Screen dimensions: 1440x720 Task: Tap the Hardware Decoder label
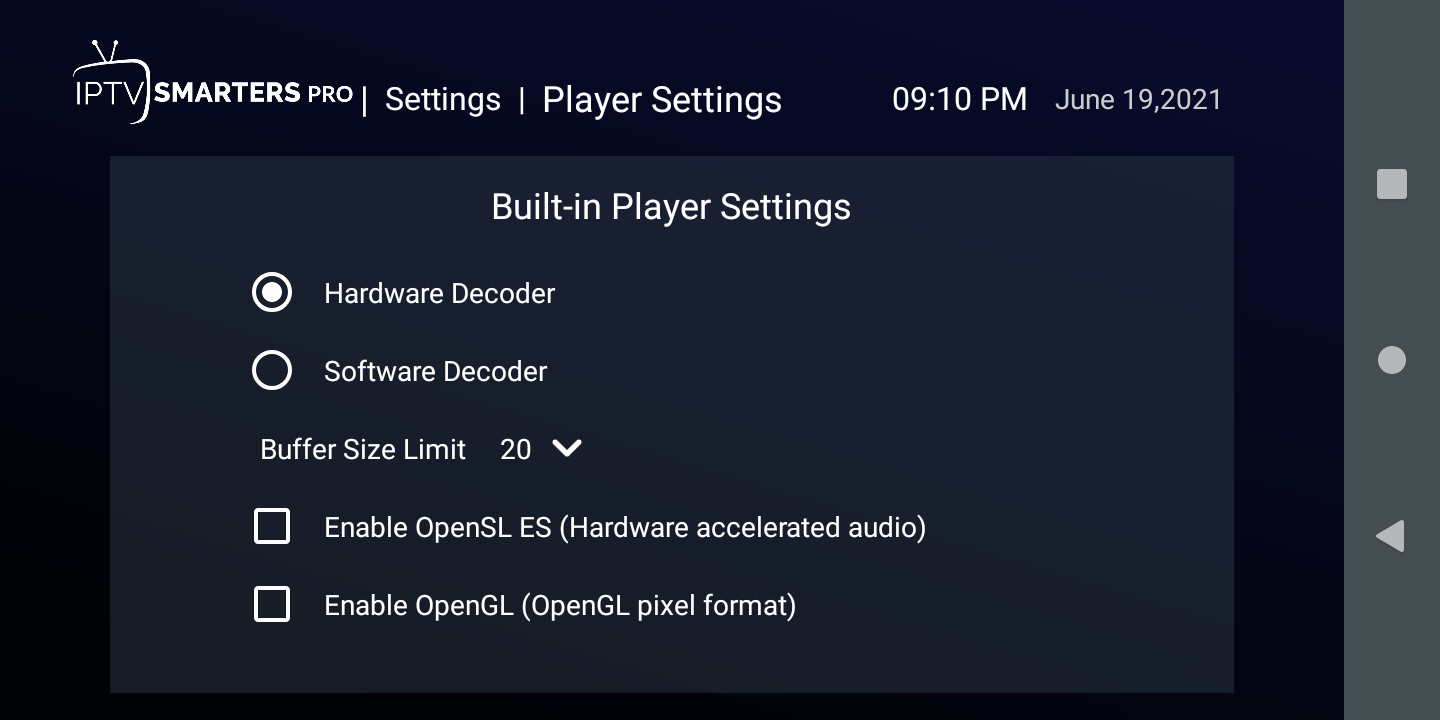[439, 294]
